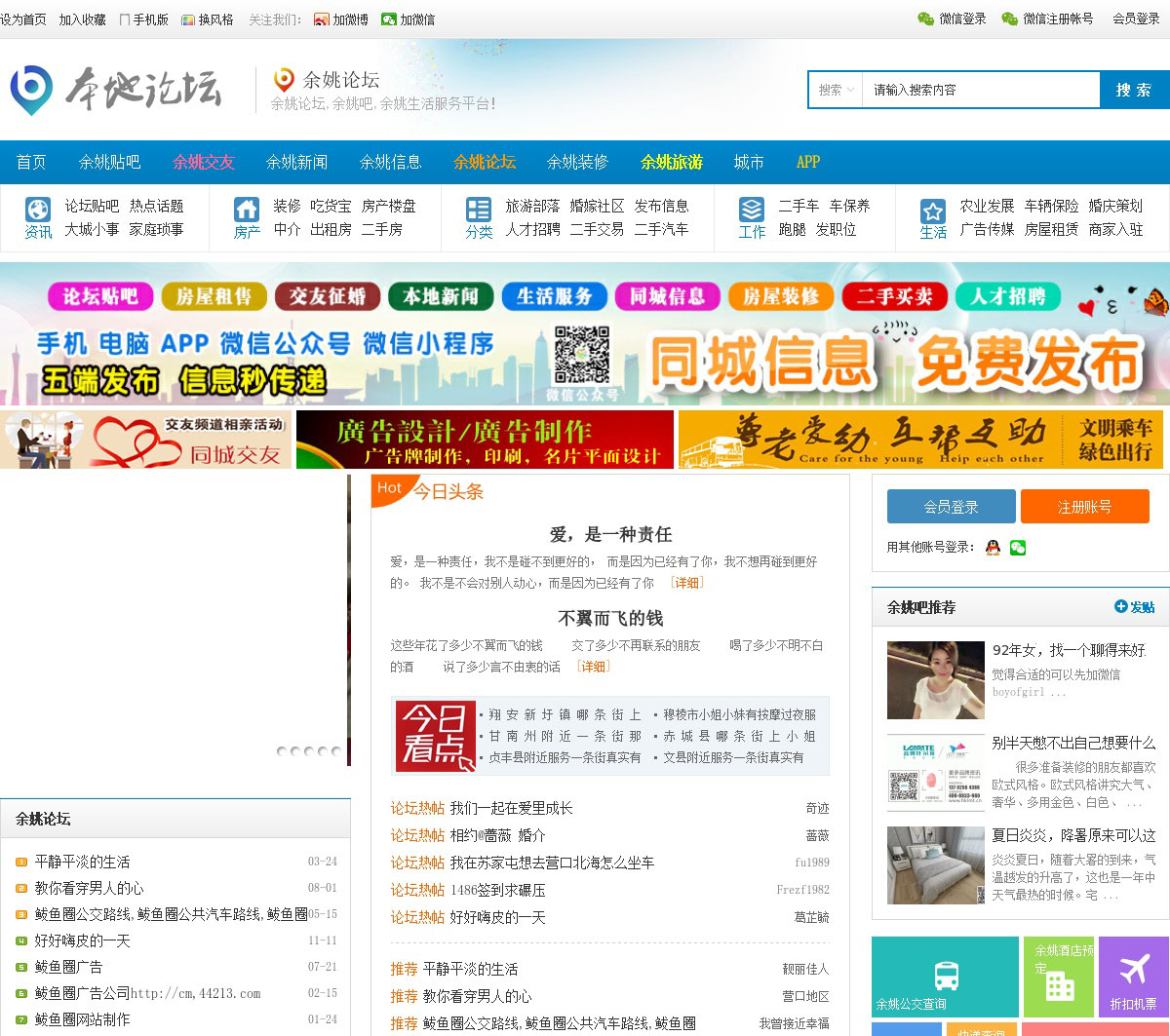Image resolution: width=1170 pixels, height=1036 pixels.
Task: Log in with WeChat icon under 用其他账号登录
Action: coord(1018,548)
